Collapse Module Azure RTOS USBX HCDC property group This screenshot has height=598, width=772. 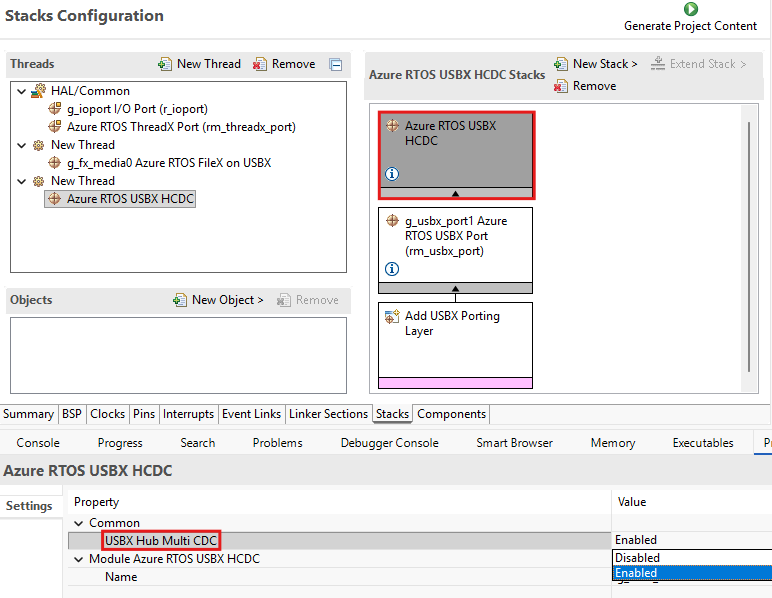pyautogui.click(x=78, y=559)
